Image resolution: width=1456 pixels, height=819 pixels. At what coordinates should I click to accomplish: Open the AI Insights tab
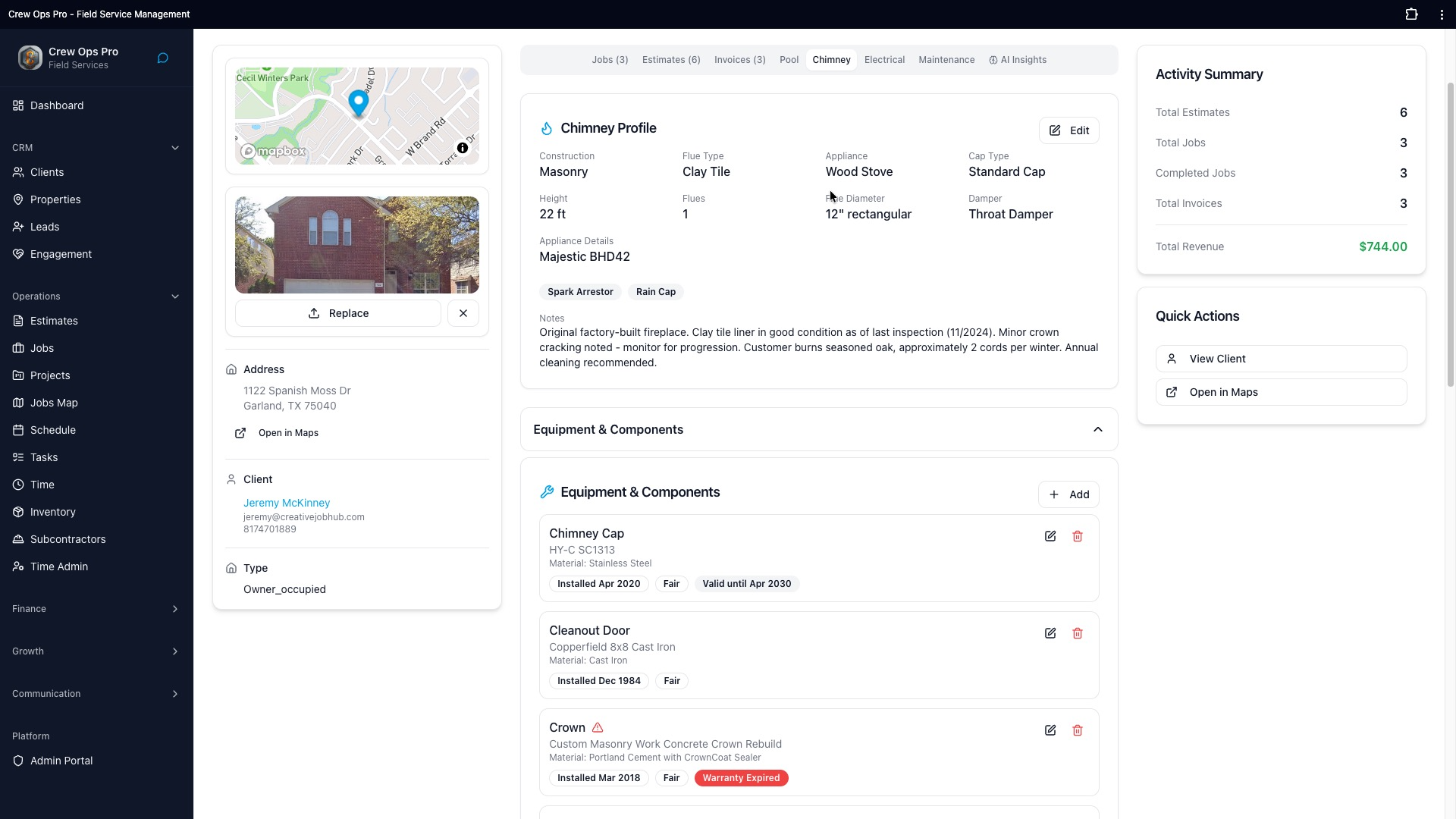tap(1018, 60)
